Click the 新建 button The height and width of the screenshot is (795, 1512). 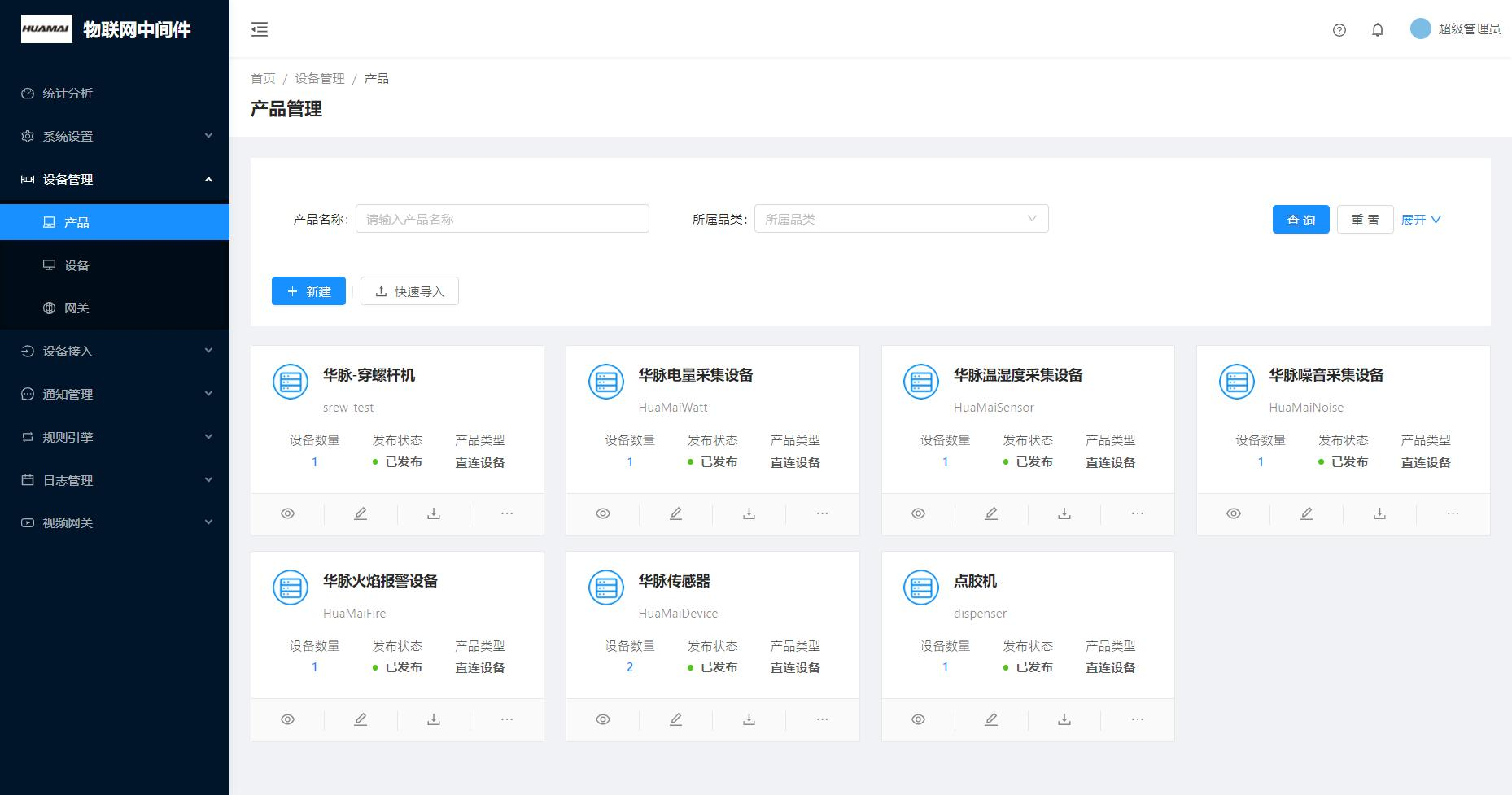tap(308, 291)
